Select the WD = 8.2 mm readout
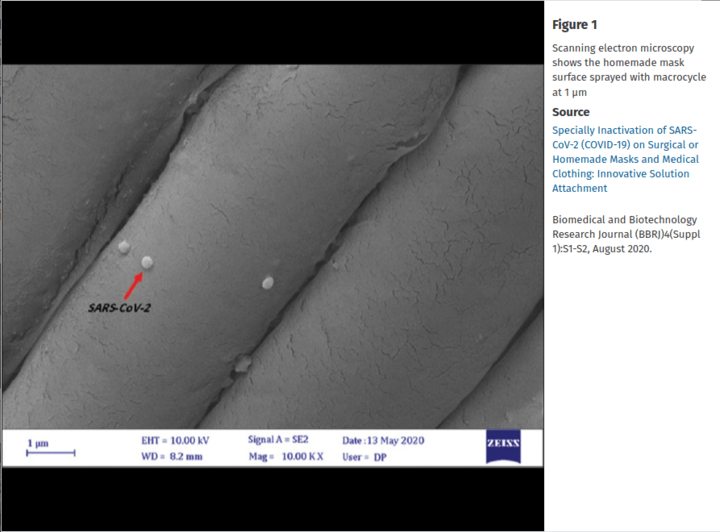 coord(172,457)
